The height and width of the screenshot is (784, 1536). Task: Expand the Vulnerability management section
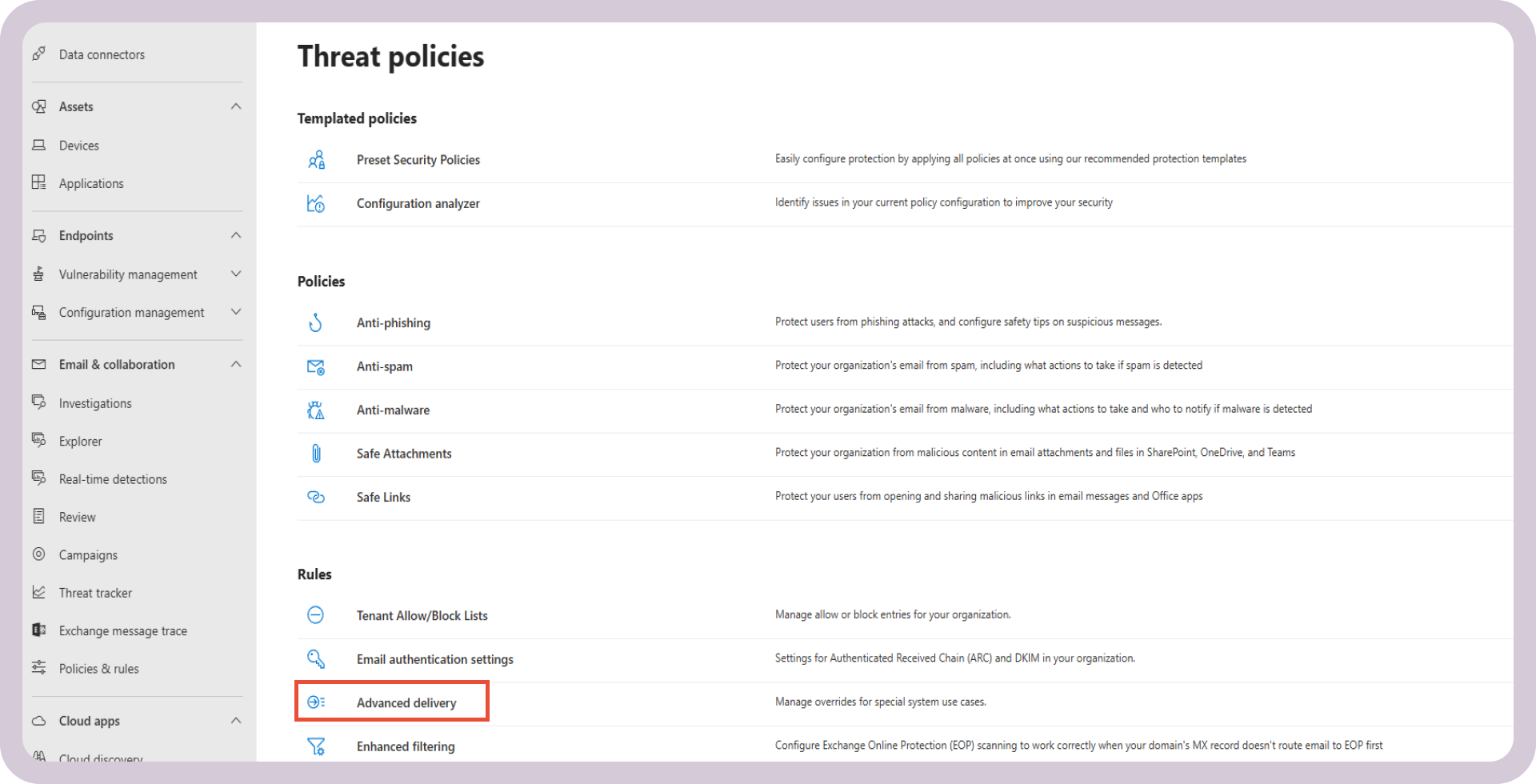pos(235,274)
